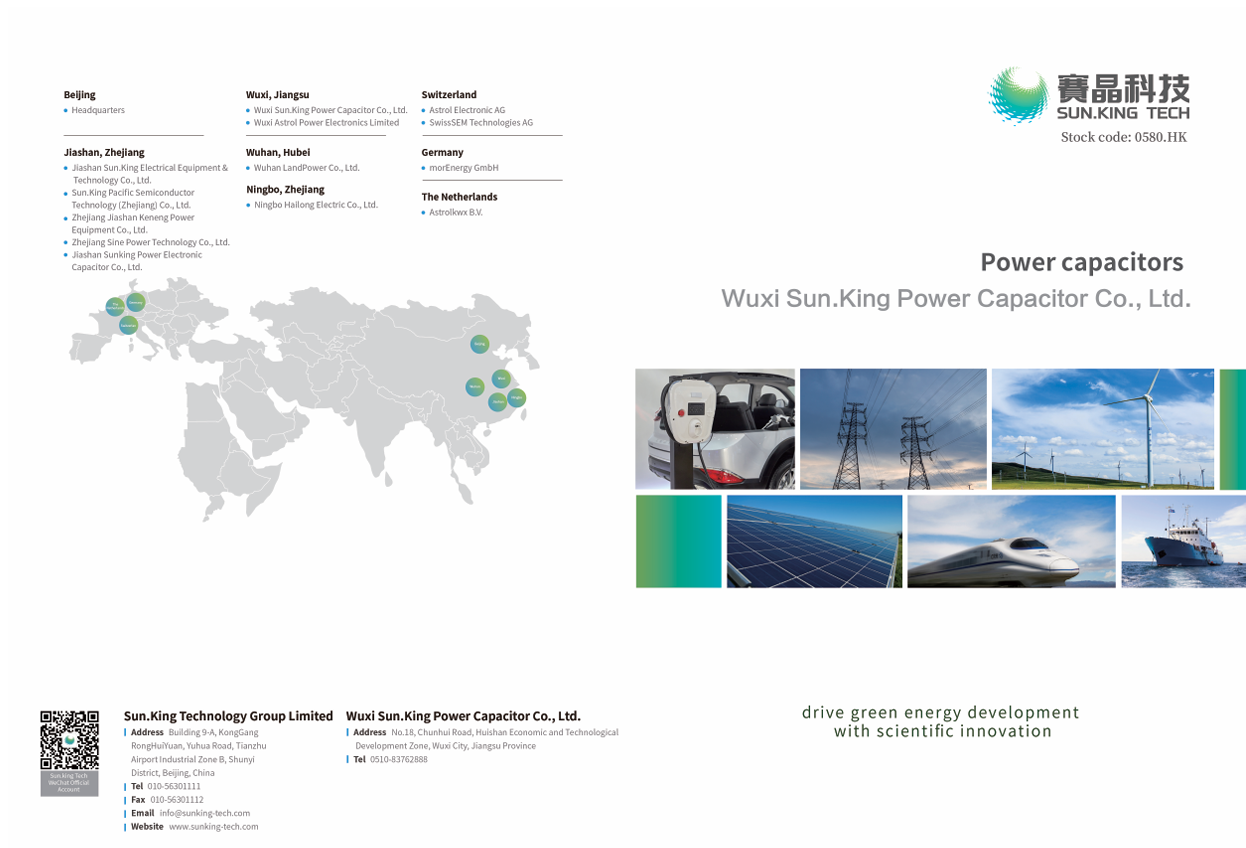Click 'SwissSEM Technologies AG' bullet

481,122
